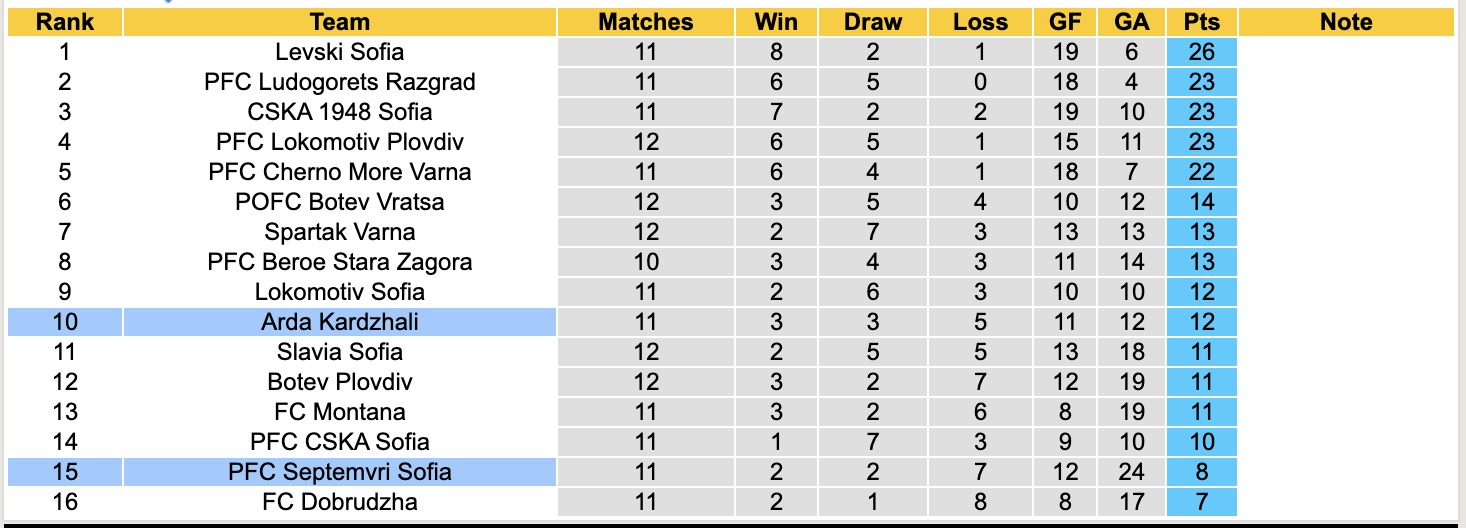The width and height of the screenshot is (1466, 528).
Task: Click the PFC Ludogorets Razgrad team name
Action: (x=340, y=82)
